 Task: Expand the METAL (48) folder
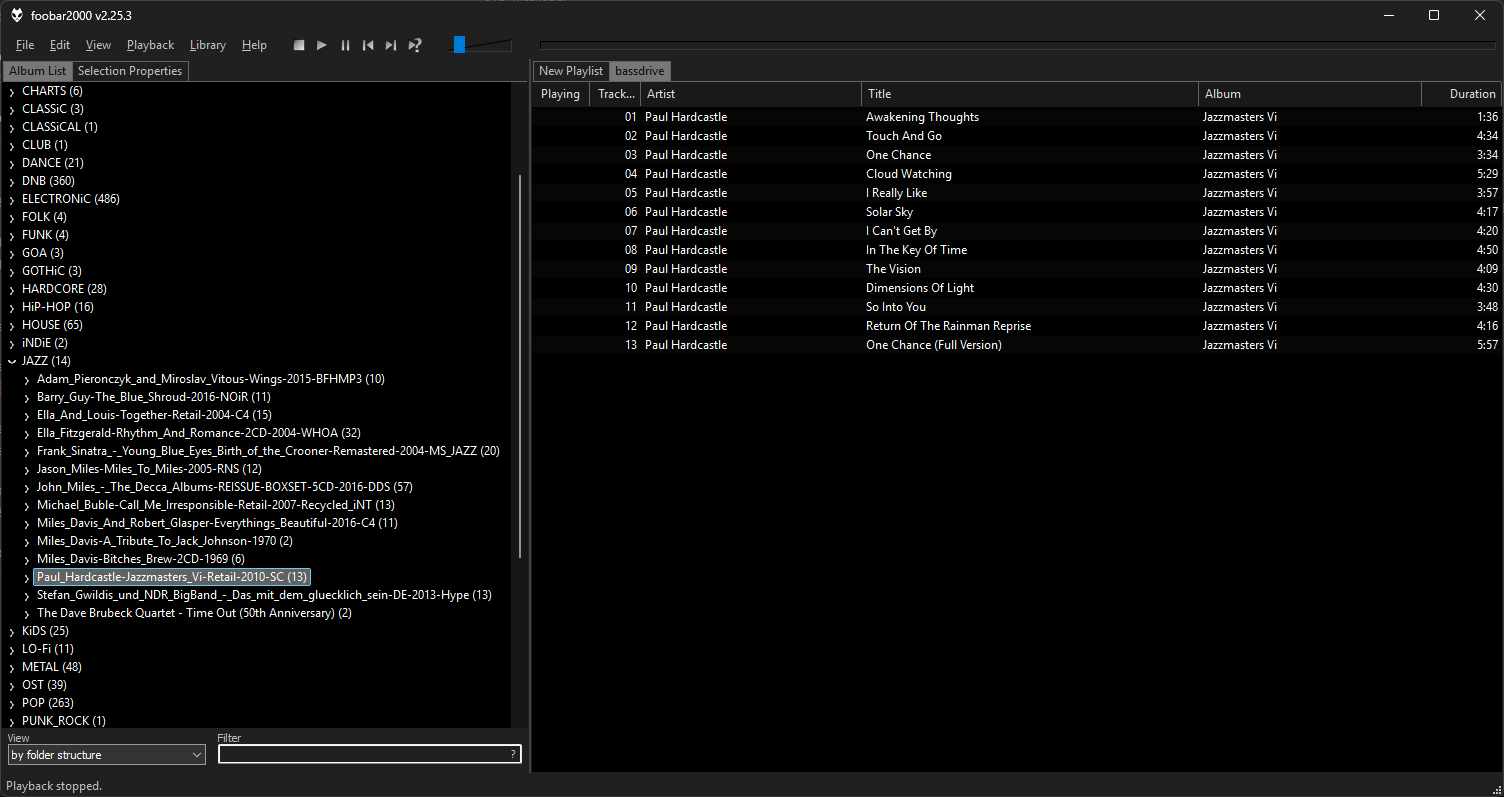pos(11,667)
